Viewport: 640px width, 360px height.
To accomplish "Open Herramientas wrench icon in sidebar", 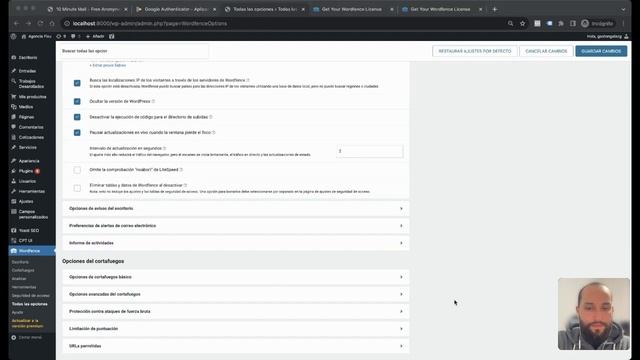I will point(13,191).
